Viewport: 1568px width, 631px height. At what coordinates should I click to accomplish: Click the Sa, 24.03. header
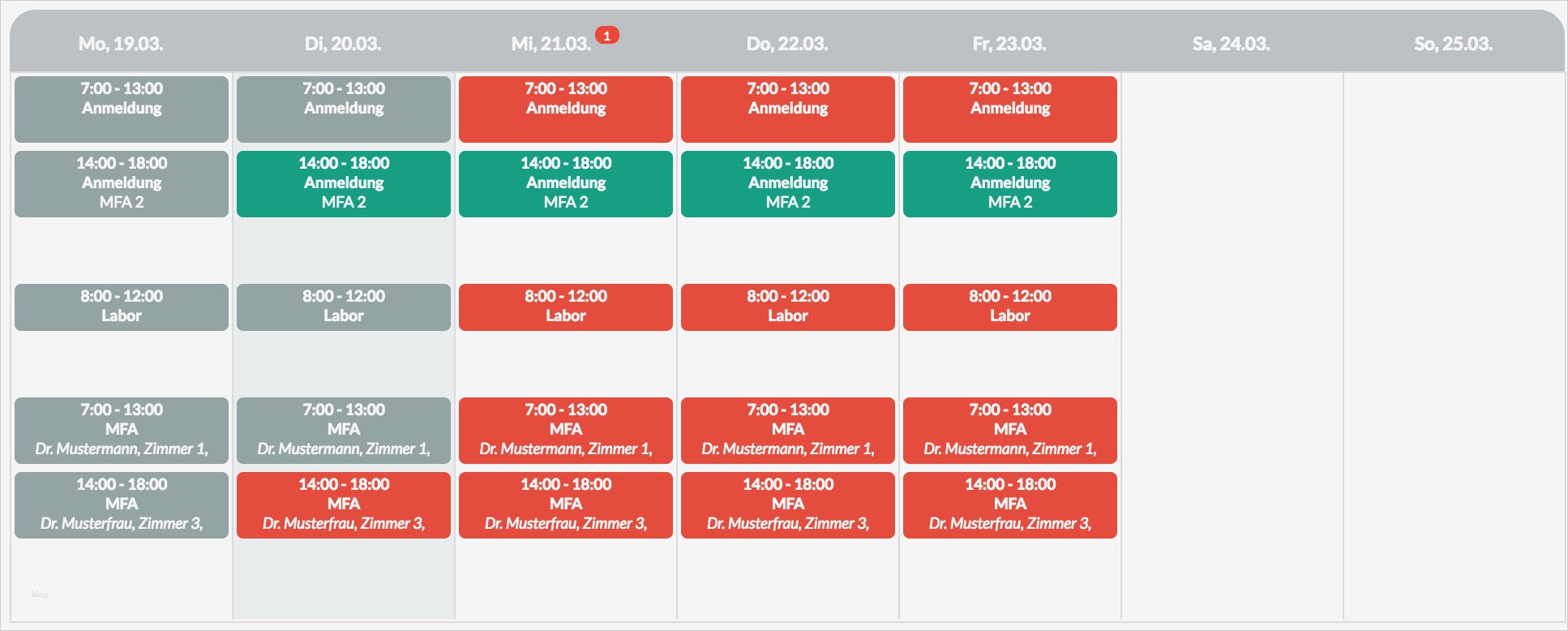pyautogui.click(x=1231, y=44)
